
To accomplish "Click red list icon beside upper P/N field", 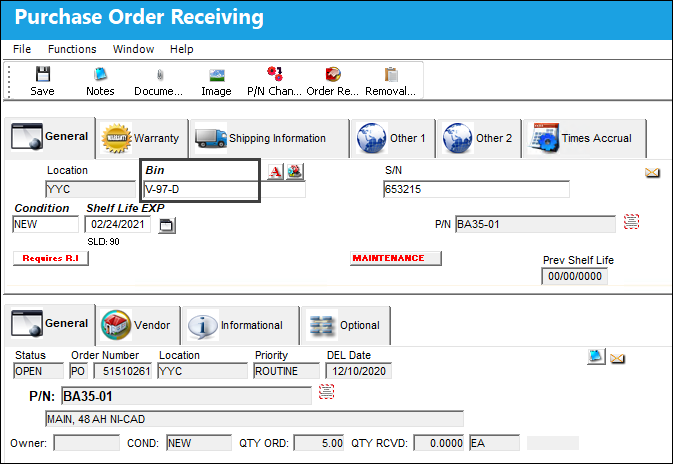I will [631, 222].
